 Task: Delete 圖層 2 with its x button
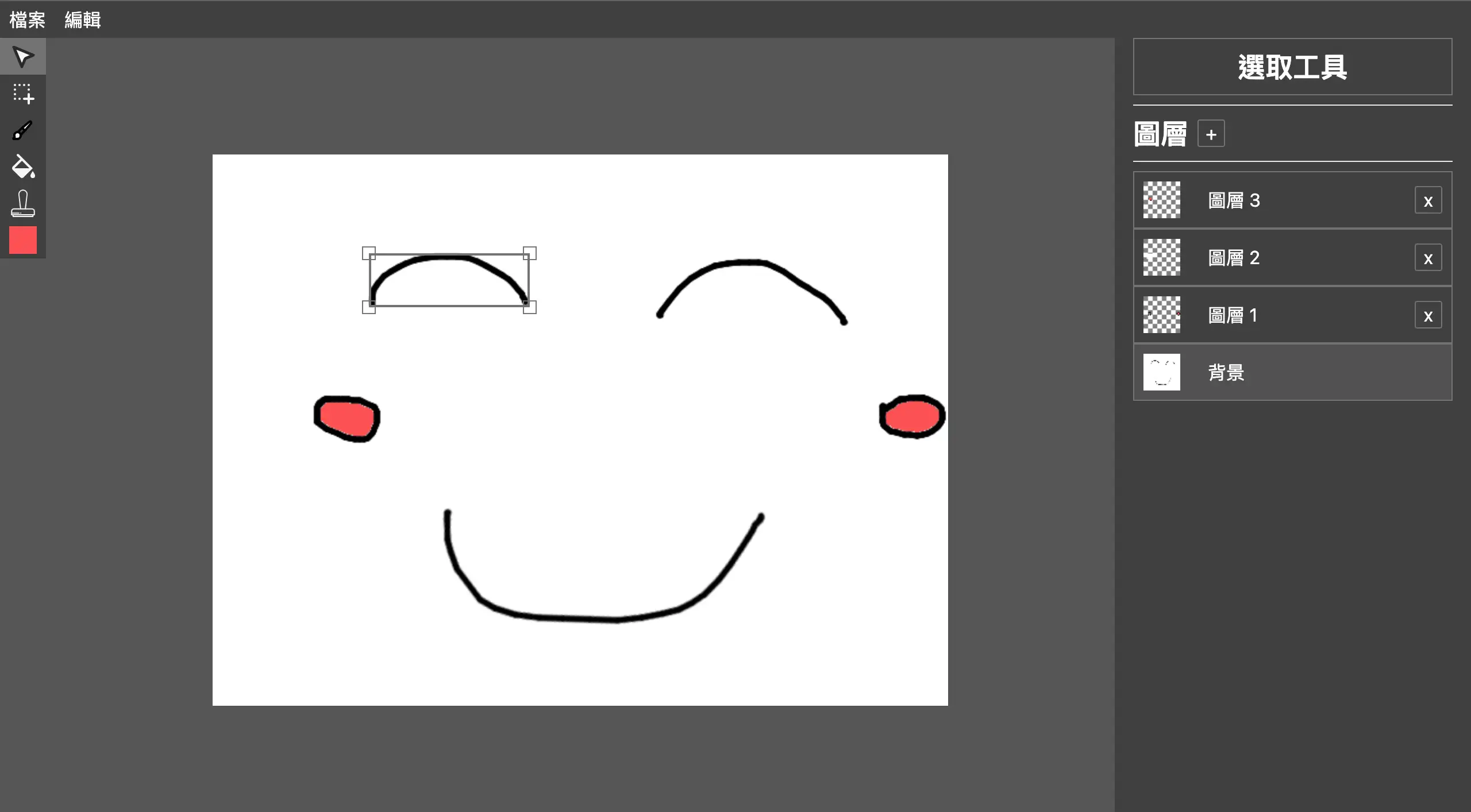[x=1428, y=258]
